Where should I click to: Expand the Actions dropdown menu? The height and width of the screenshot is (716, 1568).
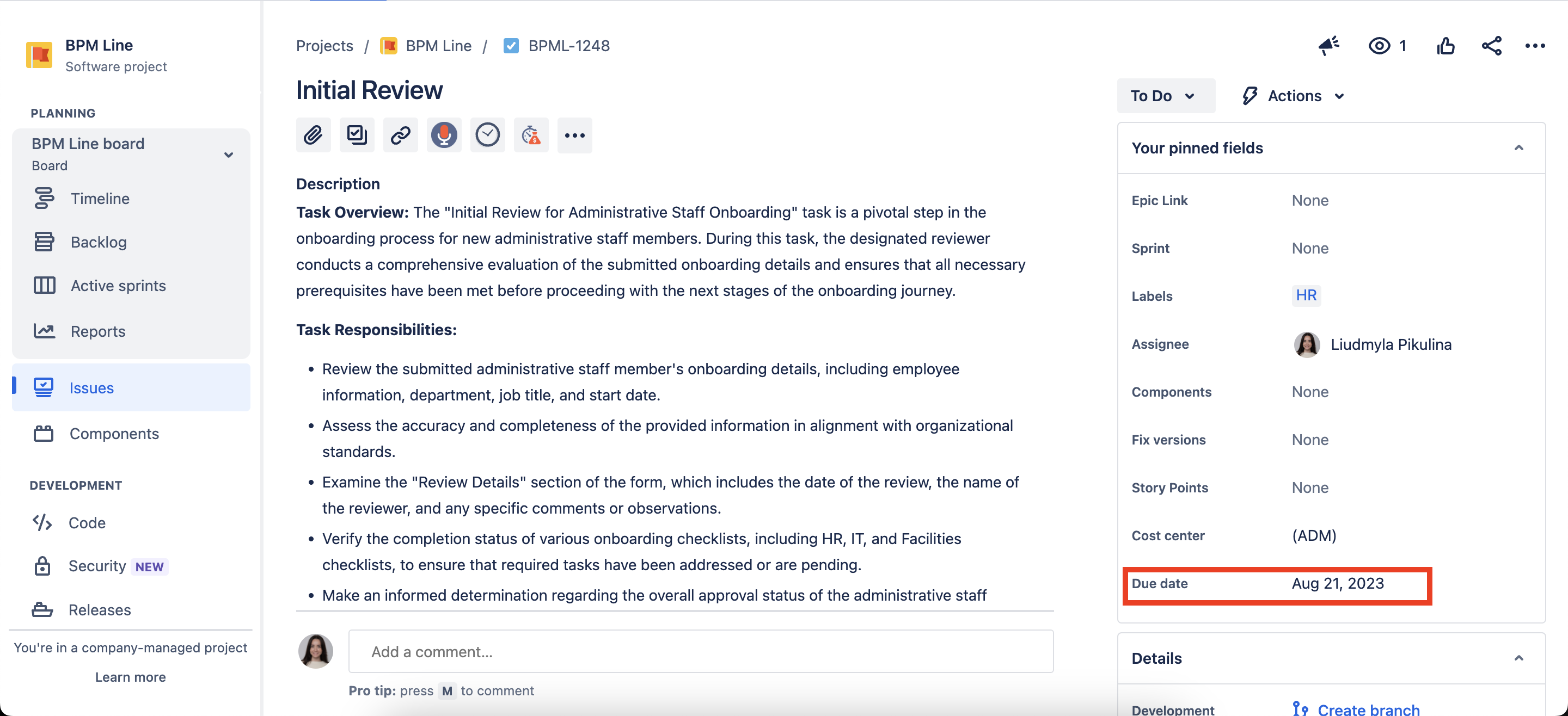point(1294,96)
